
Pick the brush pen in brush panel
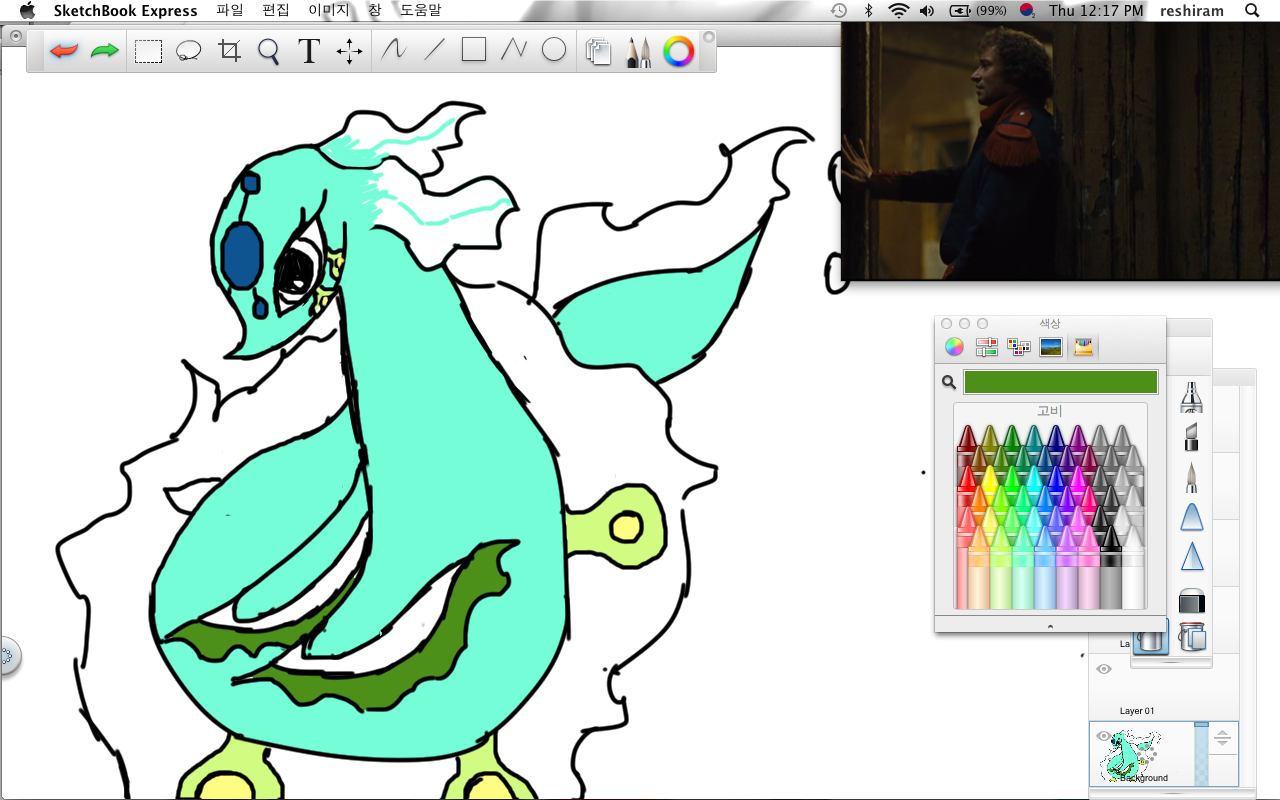click(x=1191, y=477)
